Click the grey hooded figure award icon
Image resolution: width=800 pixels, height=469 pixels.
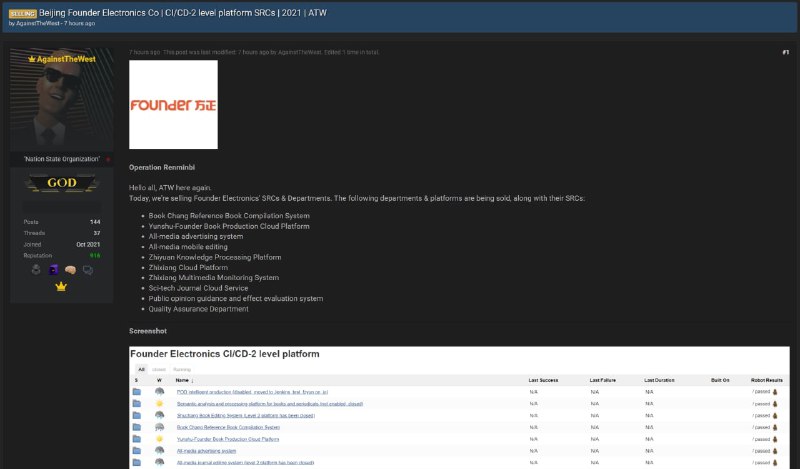[36, 270]
